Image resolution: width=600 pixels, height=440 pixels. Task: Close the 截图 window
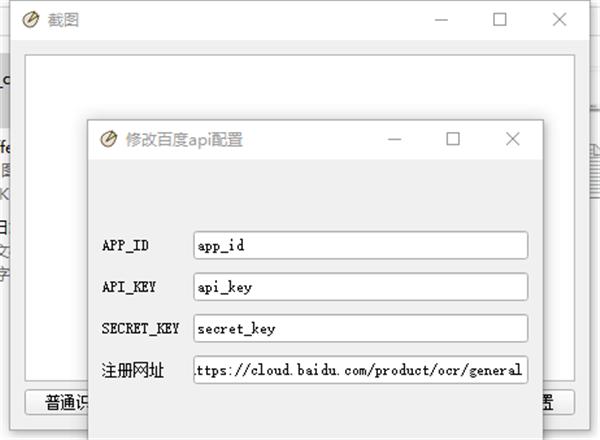point(559,19)
